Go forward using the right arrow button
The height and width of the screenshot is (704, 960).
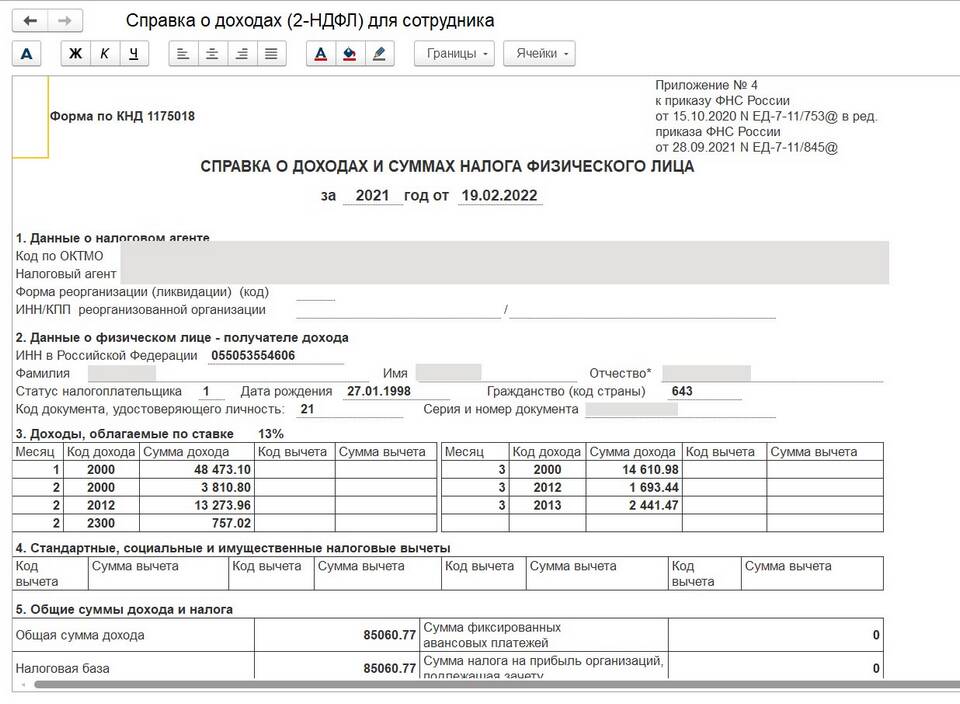[x=65, y=21]
